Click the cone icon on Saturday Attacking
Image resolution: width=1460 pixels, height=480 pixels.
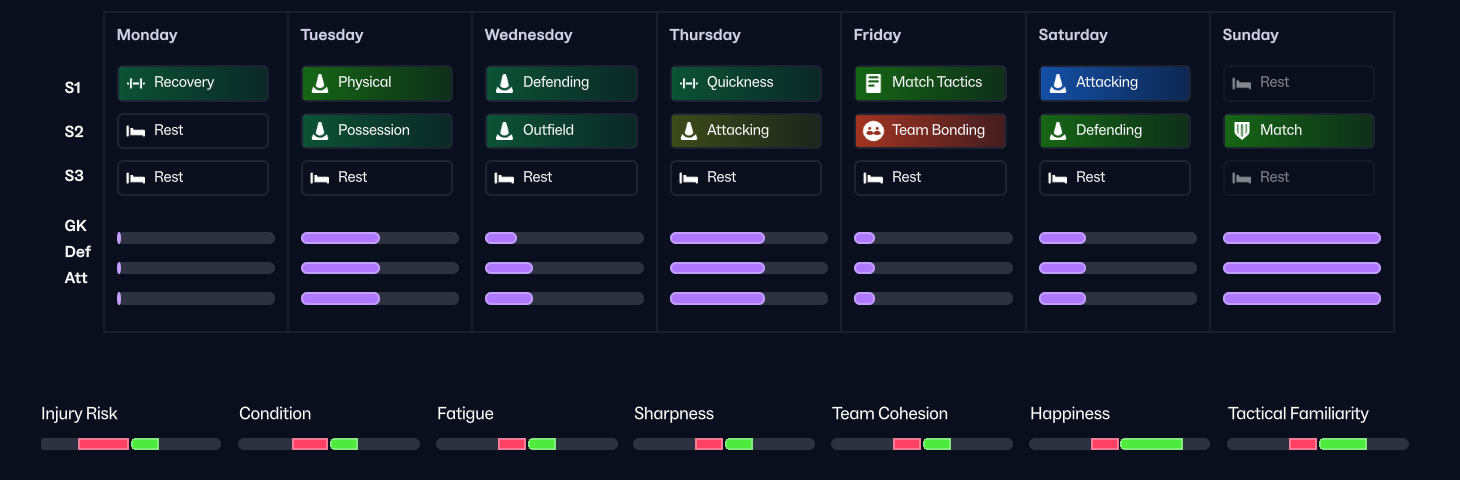[1058, 83]
